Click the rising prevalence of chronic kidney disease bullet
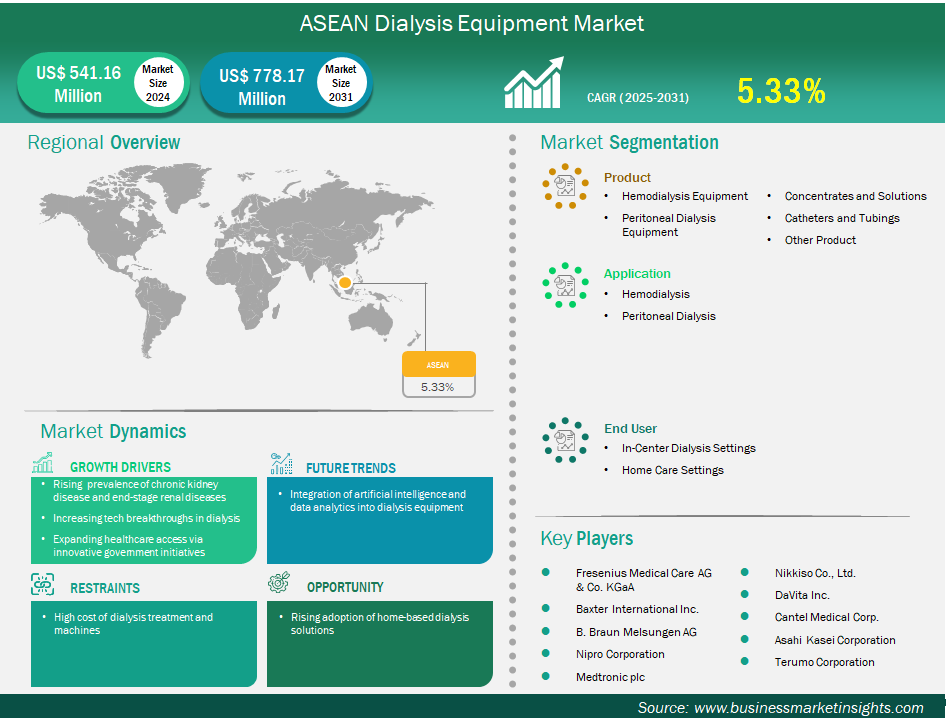Screen dimensions: 948x726 [x=139, y=491]
